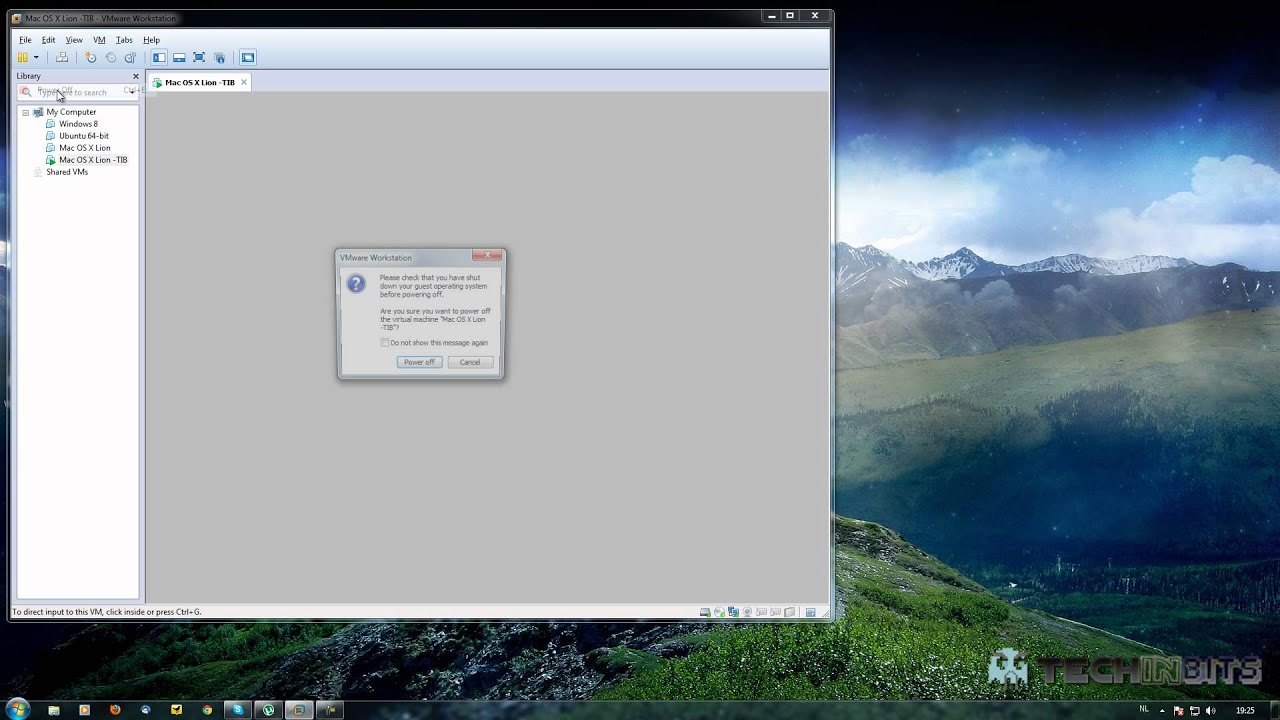
Task: Click the VMware Workstation taskbar button
Action: tap(299, 710)
